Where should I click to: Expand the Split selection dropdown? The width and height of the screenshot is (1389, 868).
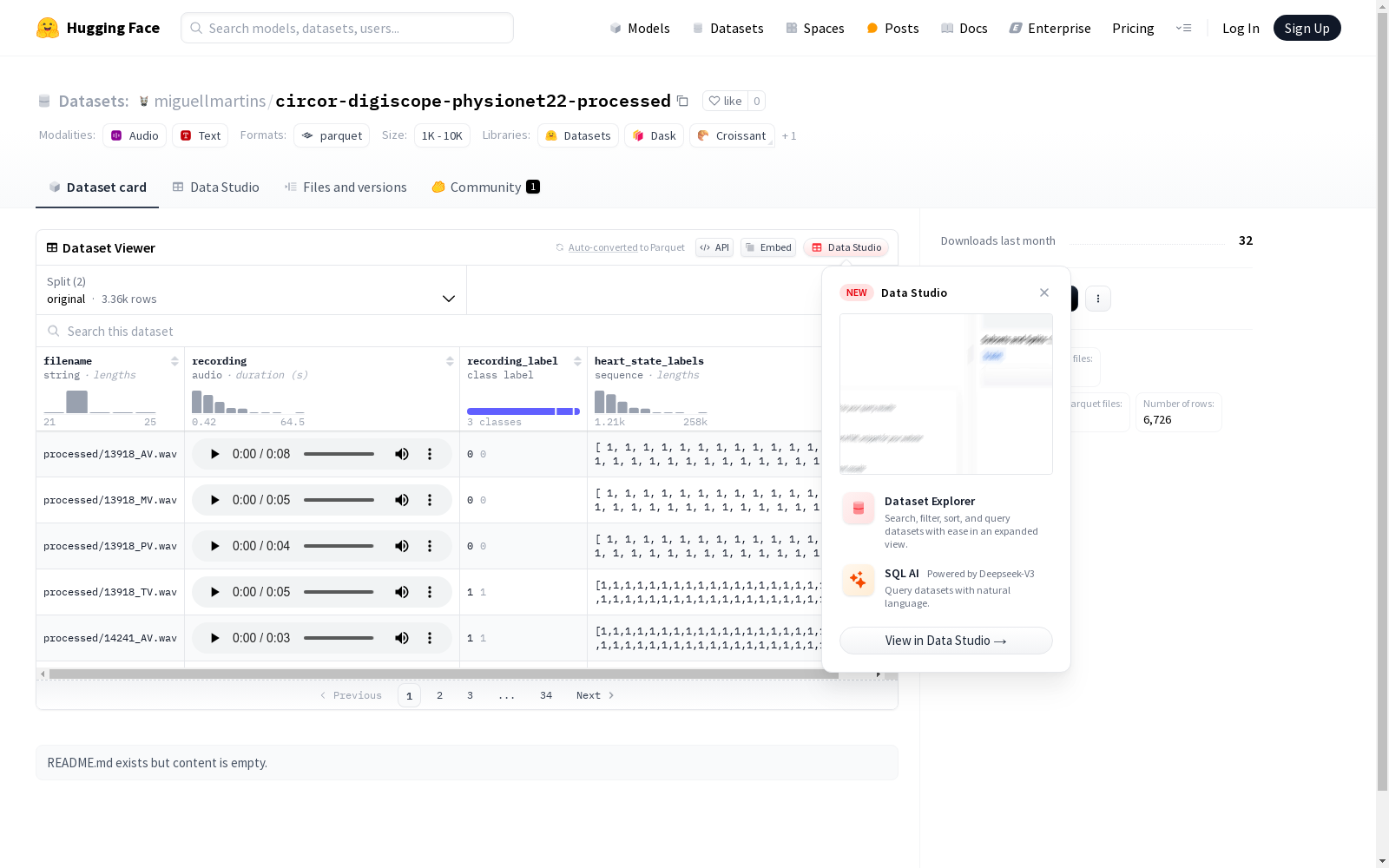252,290
